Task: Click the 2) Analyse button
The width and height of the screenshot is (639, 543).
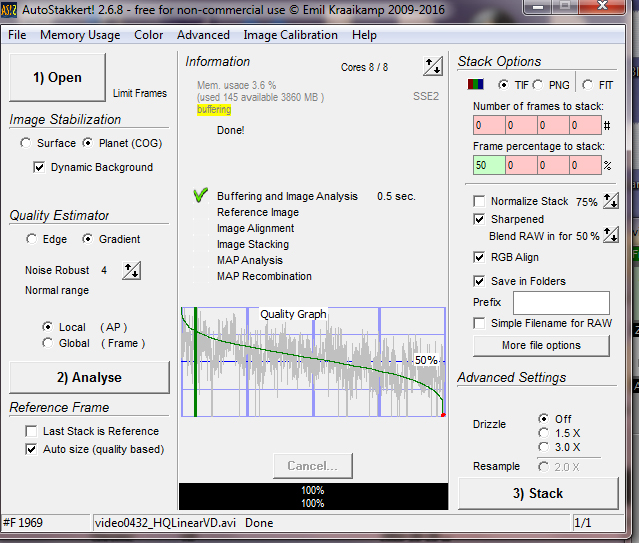Action: [89, 377]
